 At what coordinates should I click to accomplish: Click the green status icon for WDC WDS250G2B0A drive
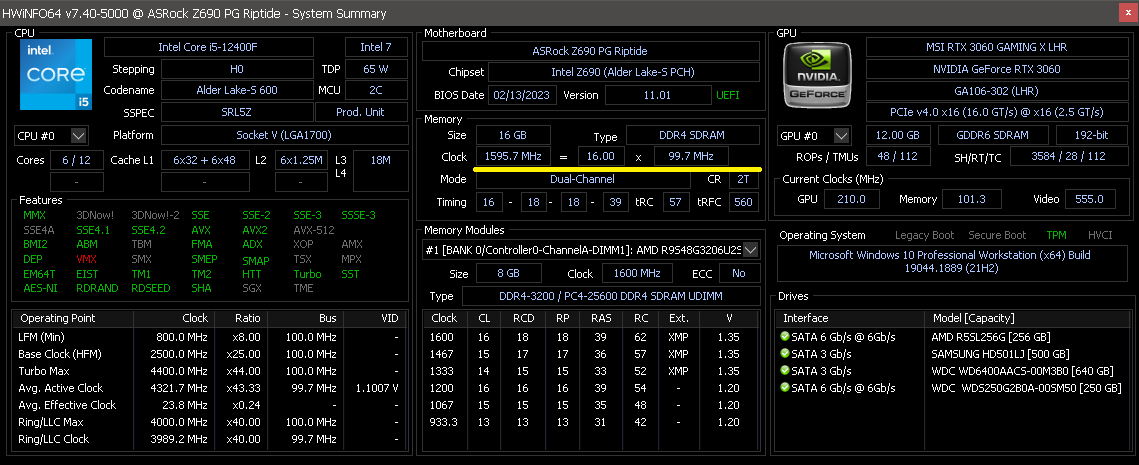(785, 387)
